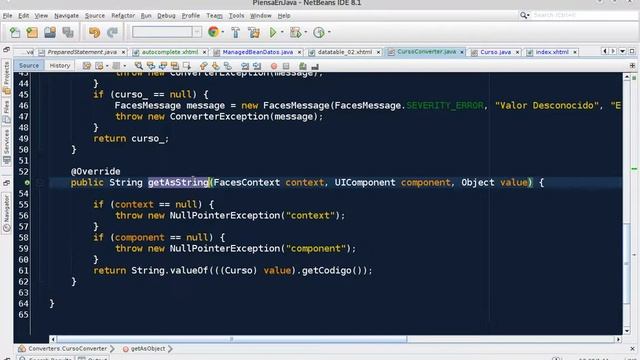Toggle Highlight Search editor icon

coord(175,66)
